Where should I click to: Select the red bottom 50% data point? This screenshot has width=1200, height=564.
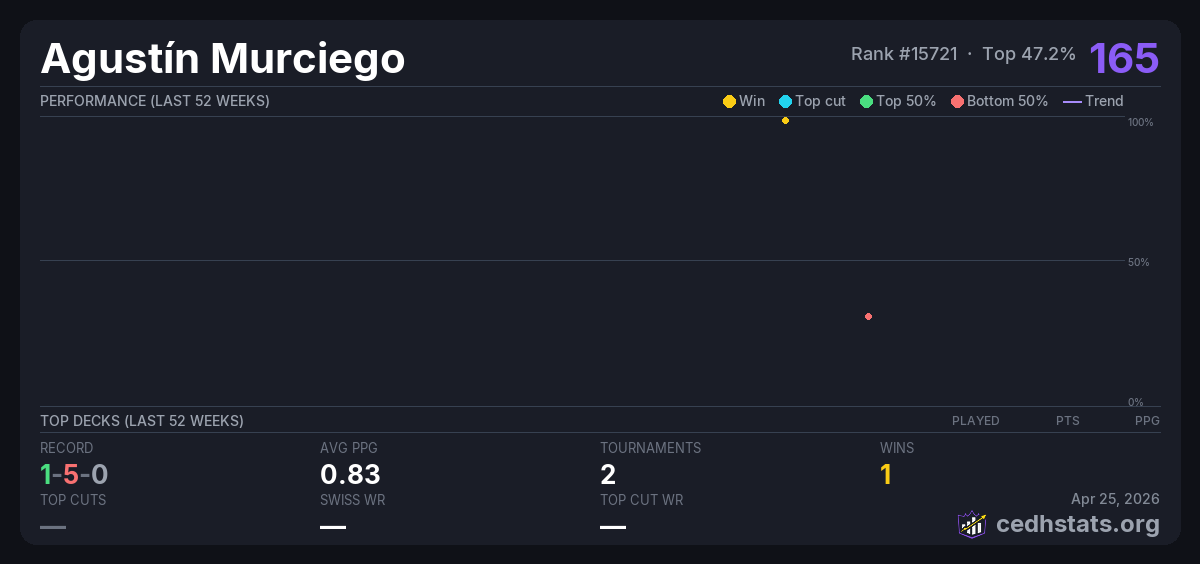(x=868, y=317)
